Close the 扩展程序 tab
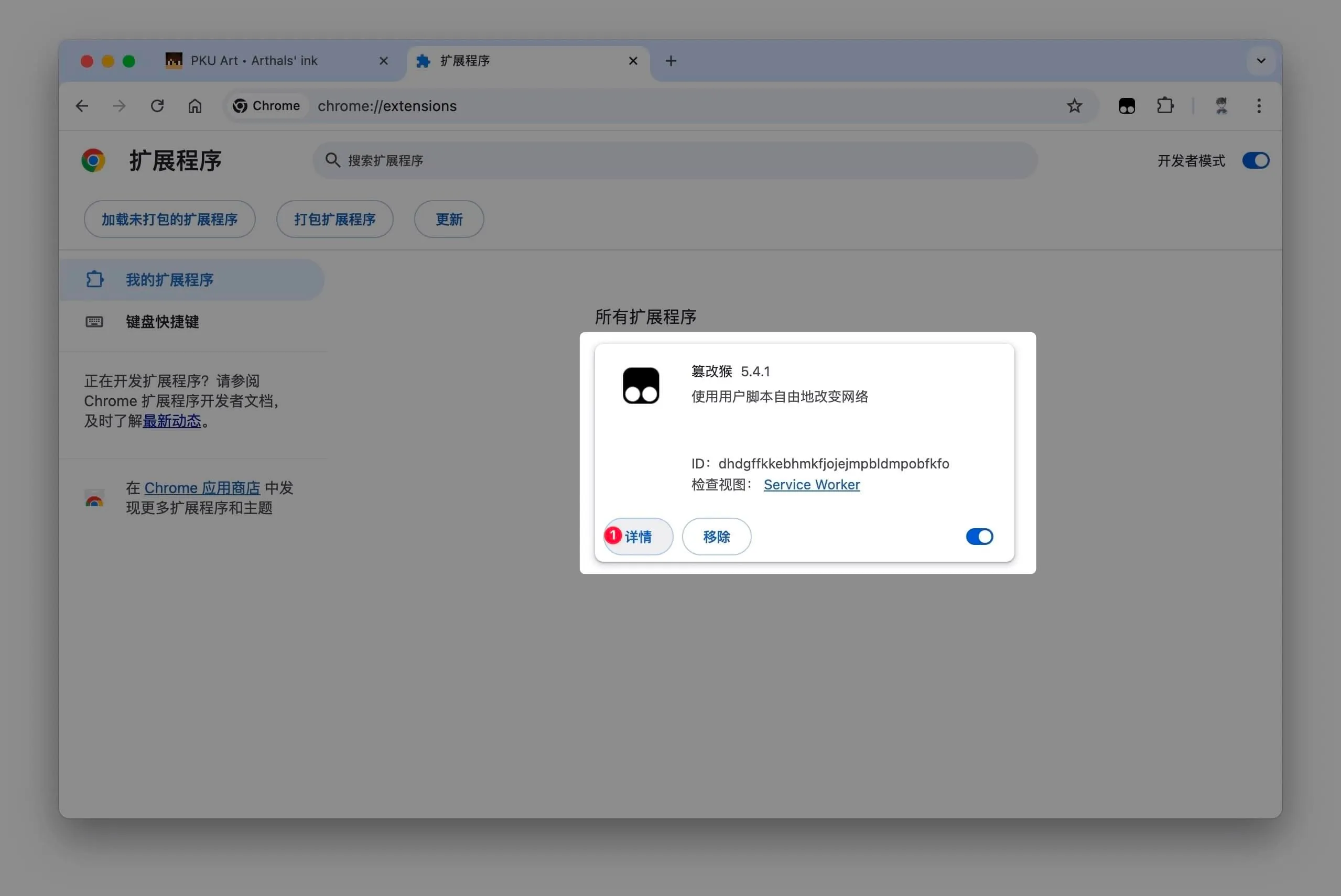Screen dimensions: 1341x896 click(x=633, y=61)
